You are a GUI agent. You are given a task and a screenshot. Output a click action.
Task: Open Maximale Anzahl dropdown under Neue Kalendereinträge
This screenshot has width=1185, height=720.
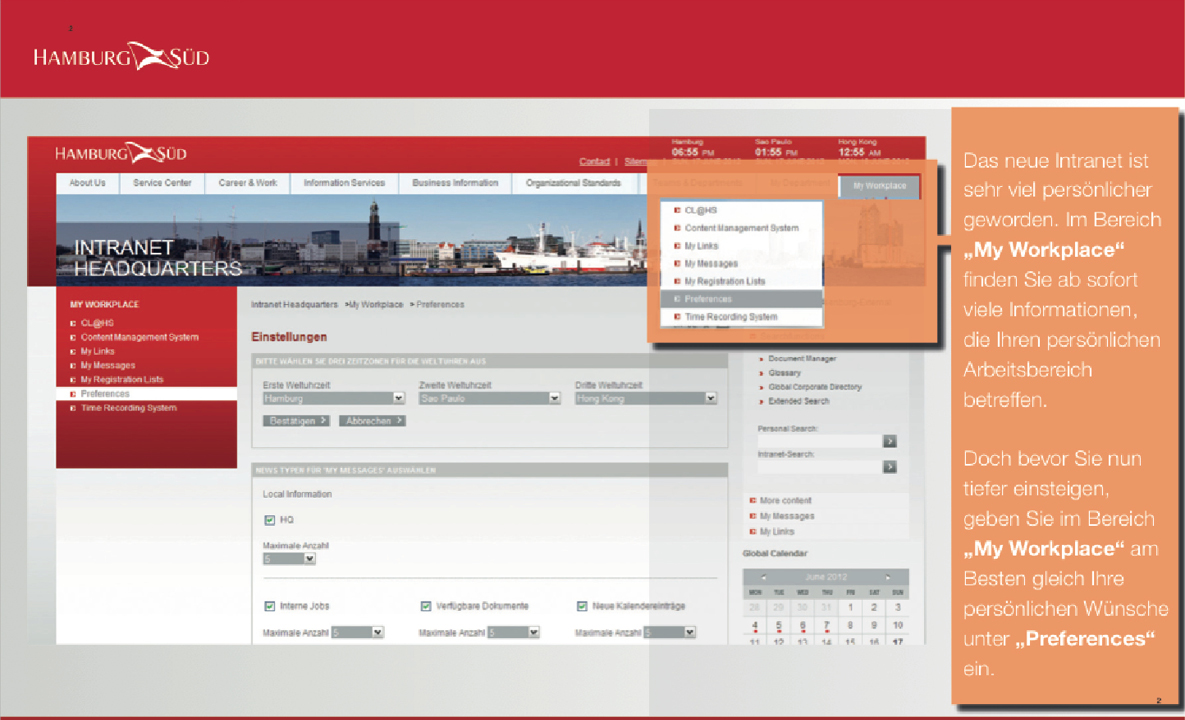click(x=670, y=632)
